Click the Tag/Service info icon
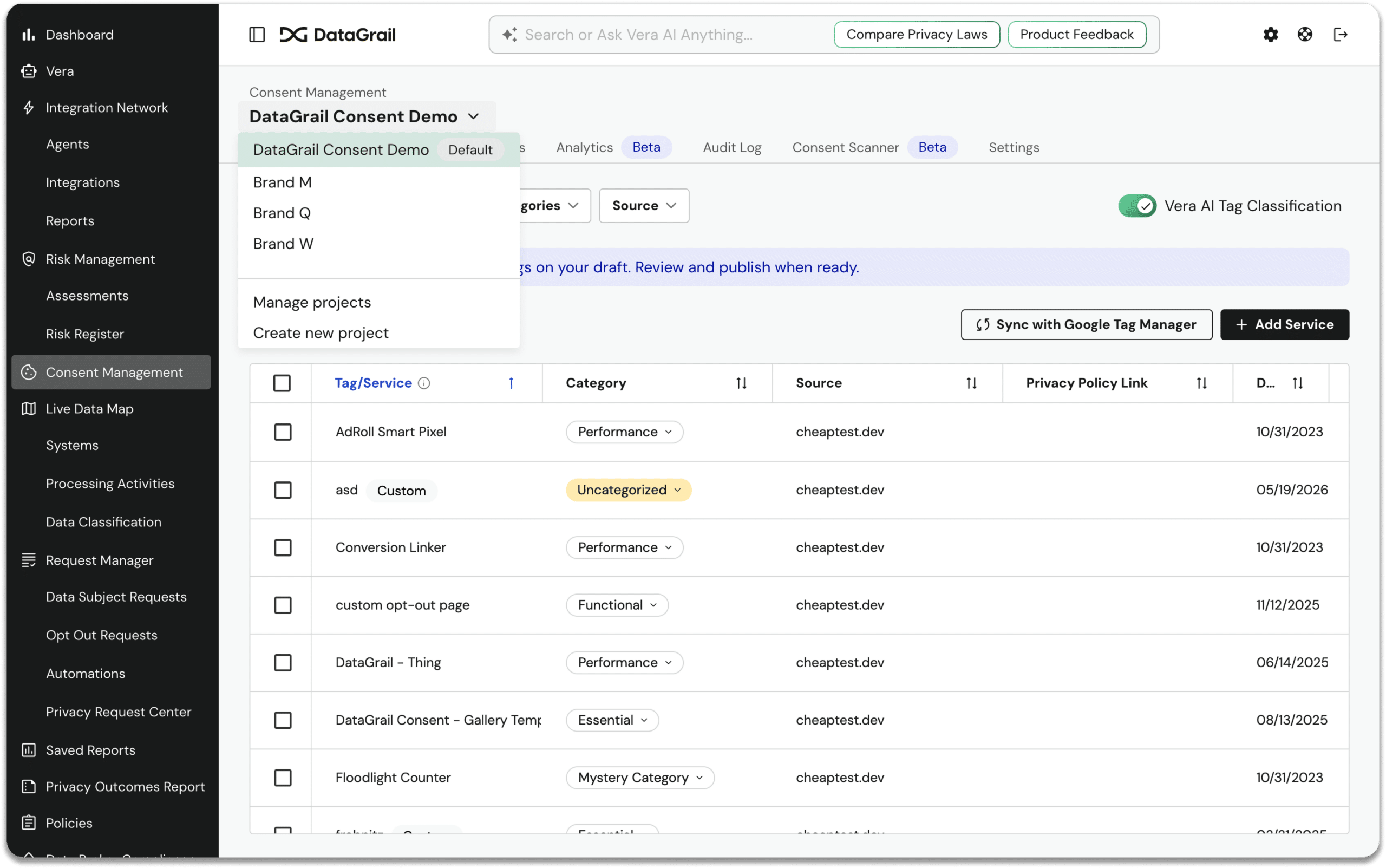1386x868 pixels. [x=423, y=383]
